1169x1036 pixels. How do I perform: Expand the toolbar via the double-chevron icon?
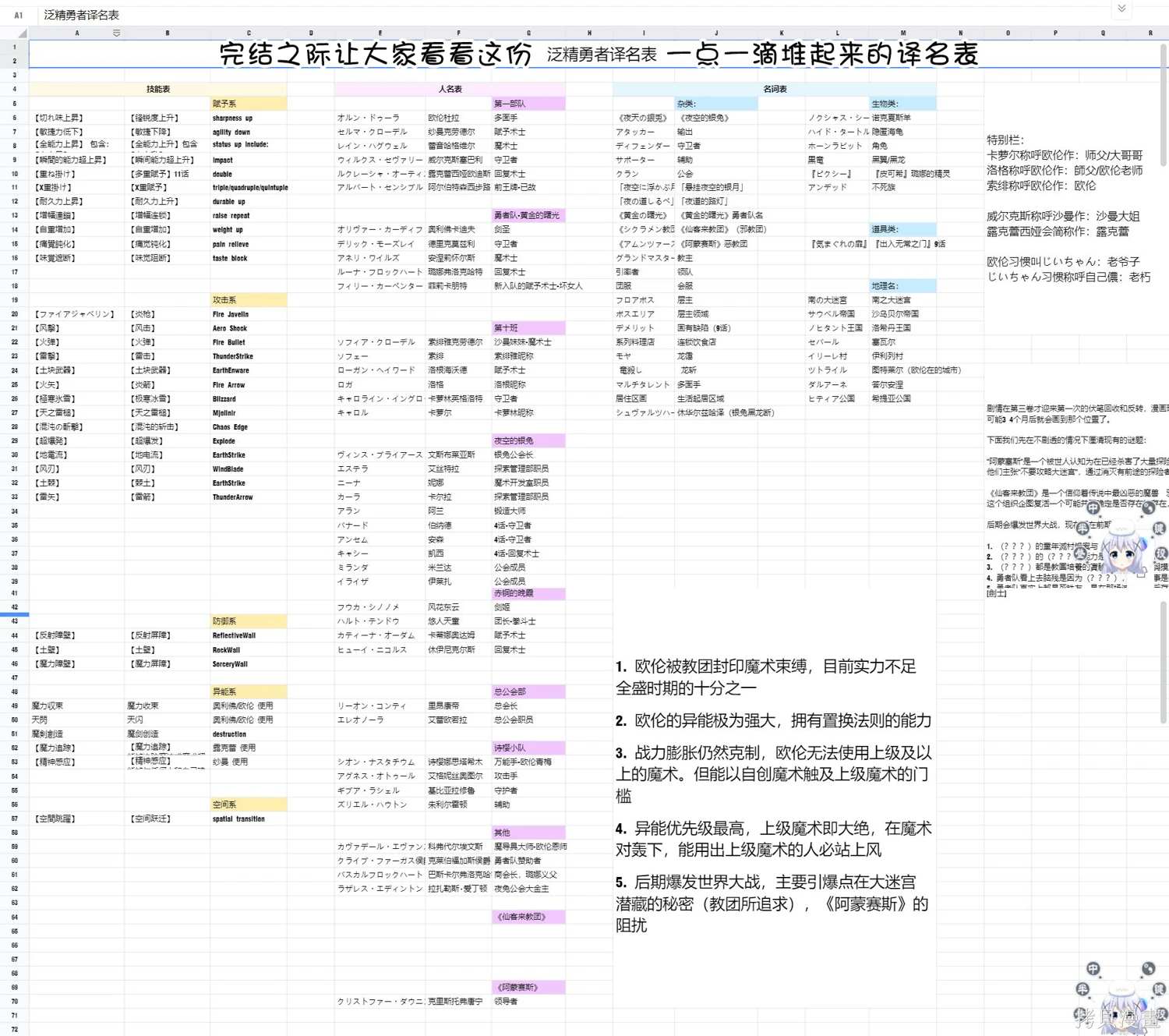point(1121,9)
